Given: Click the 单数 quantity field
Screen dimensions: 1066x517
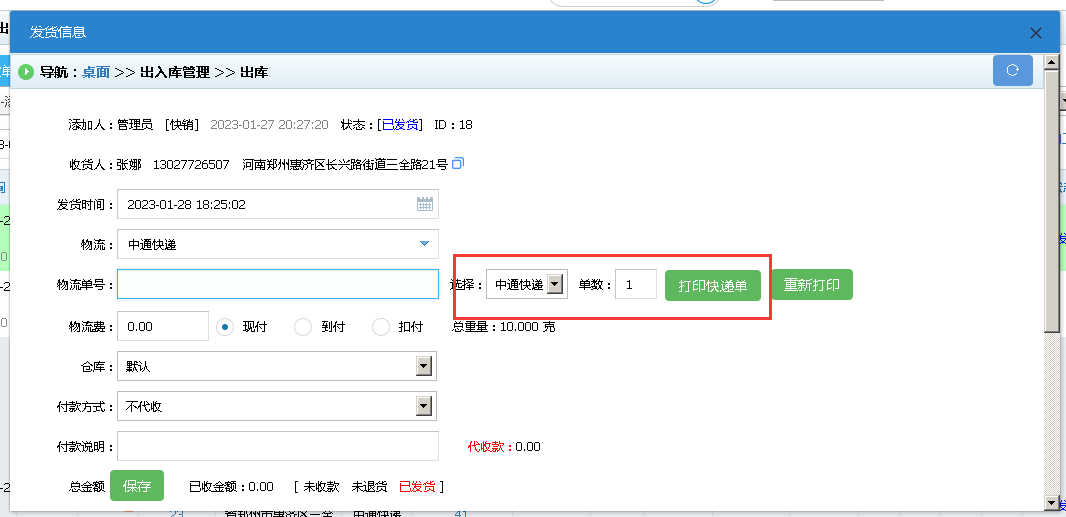Looking at the screenshot, I should [635, 285].
